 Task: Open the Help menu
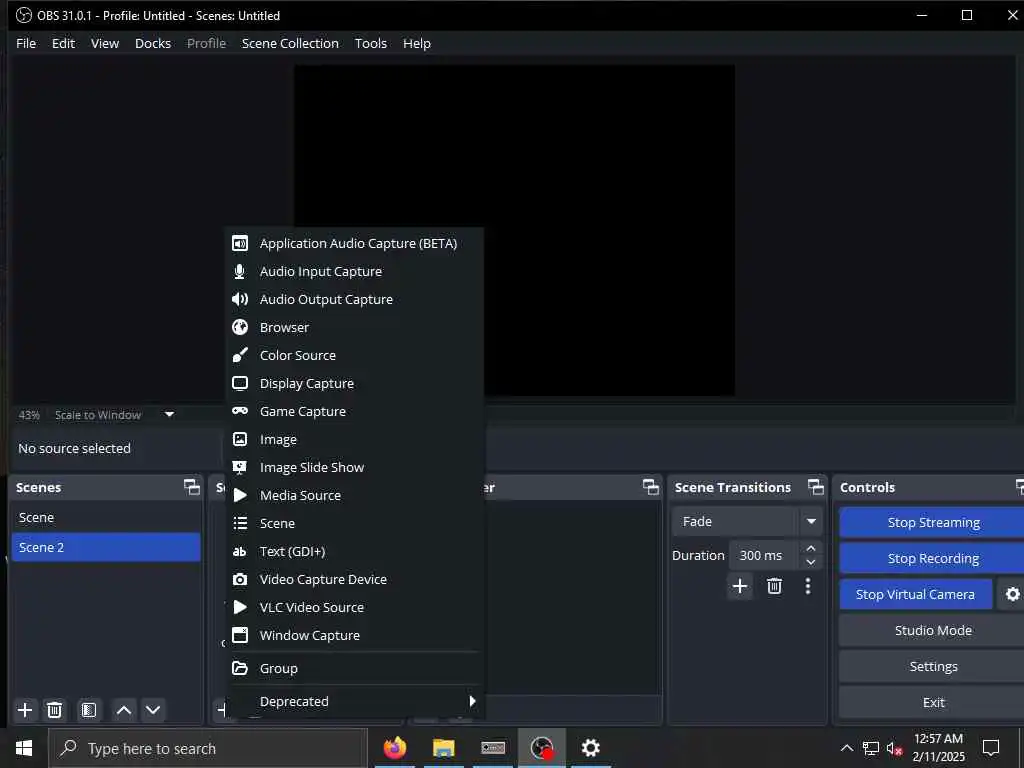click(417, 43)
